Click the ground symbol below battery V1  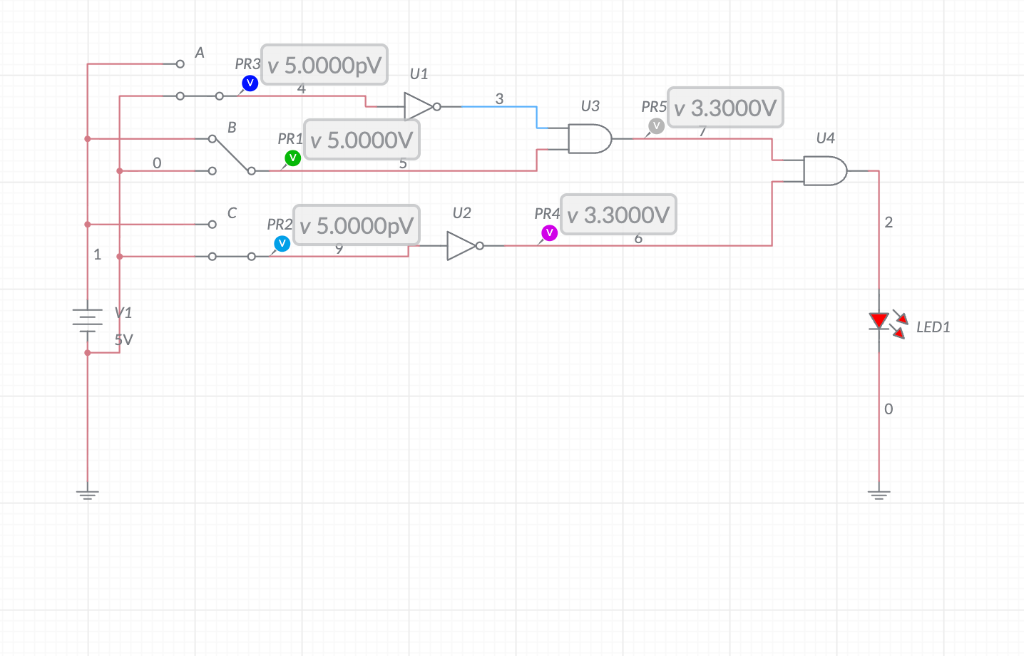[x=88, y=494]
